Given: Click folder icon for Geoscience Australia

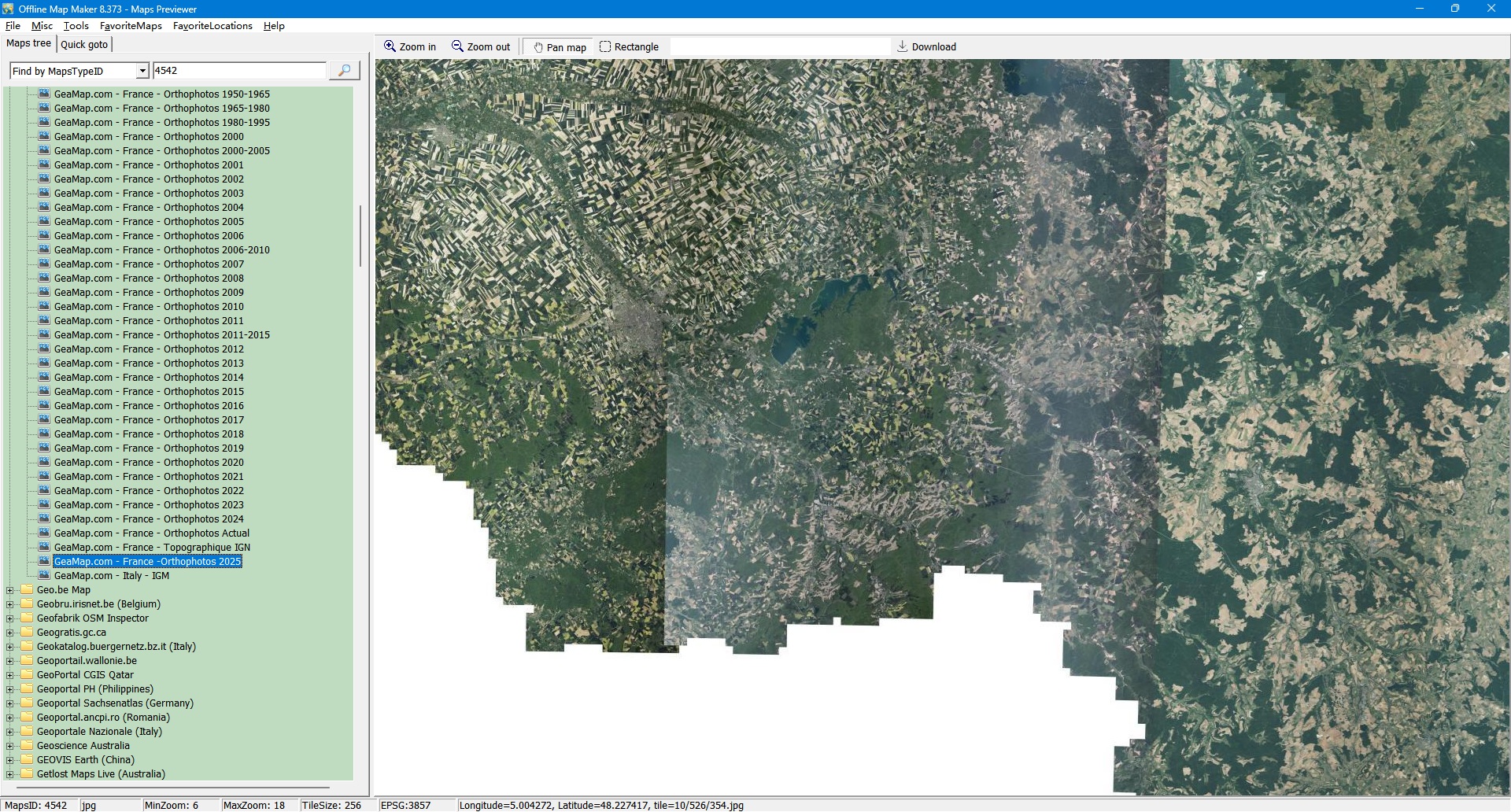Looking at the screenshot, I should click(x=27, y=746).
